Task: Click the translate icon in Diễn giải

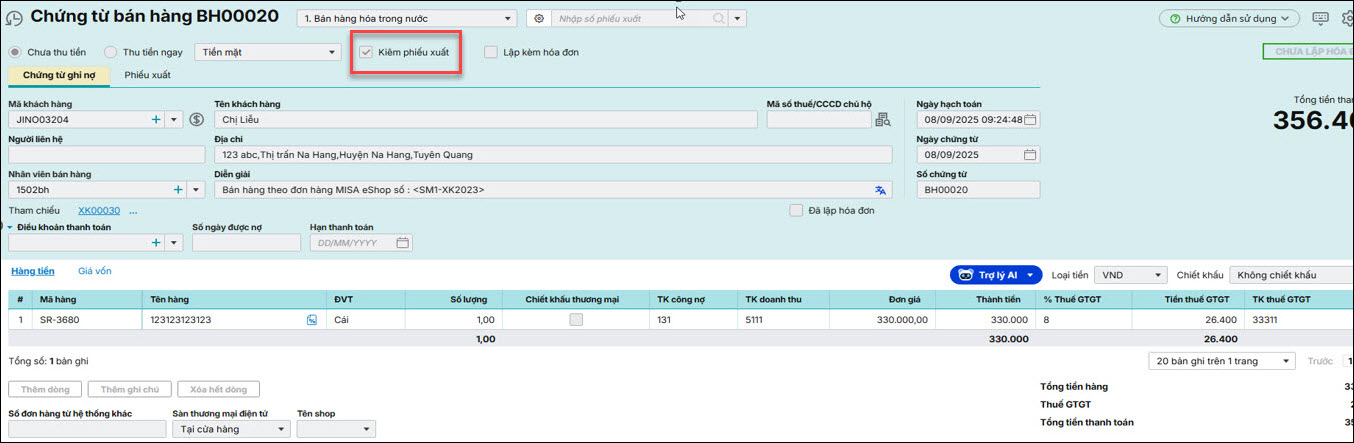Action: [x=880, y=190]
